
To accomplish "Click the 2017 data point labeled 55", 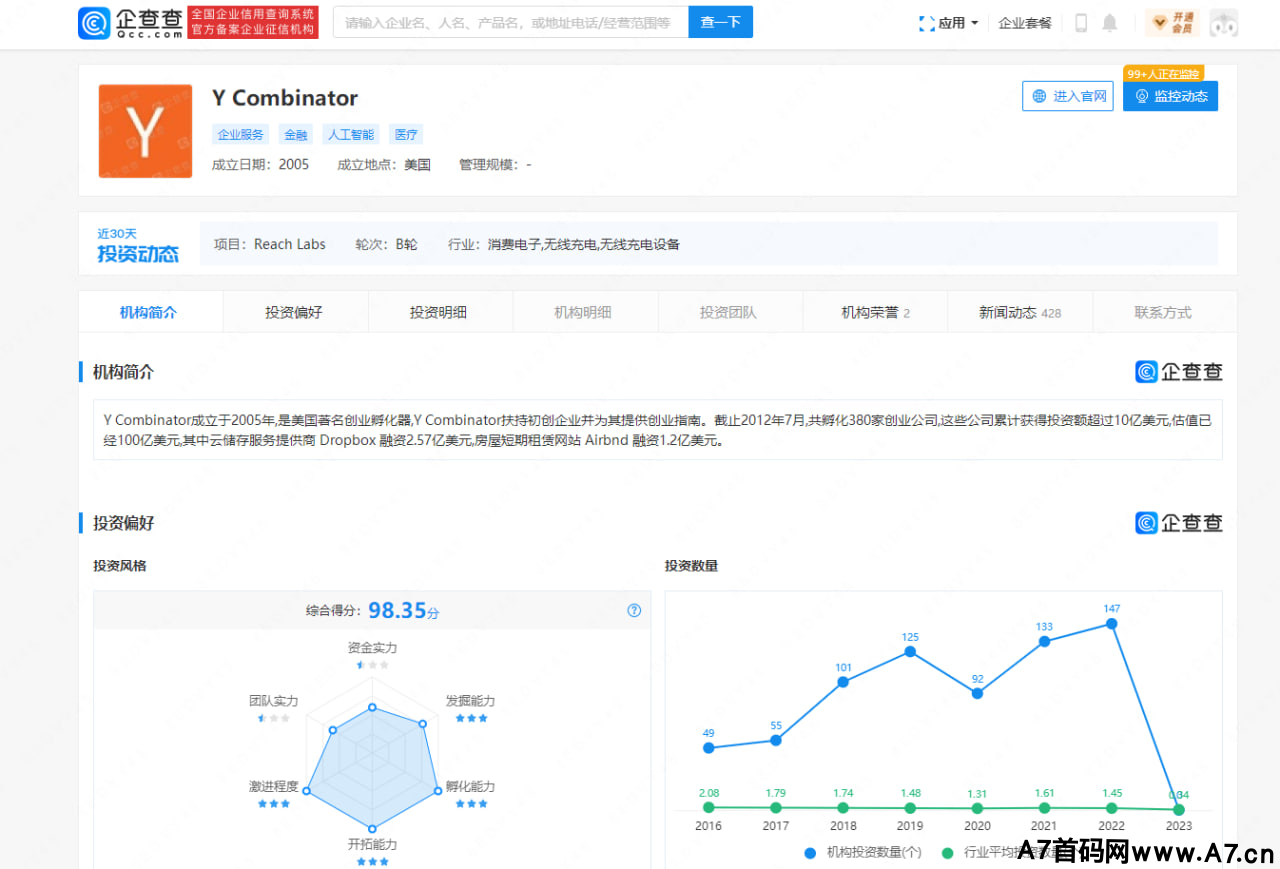I will [x=776, y=740].
